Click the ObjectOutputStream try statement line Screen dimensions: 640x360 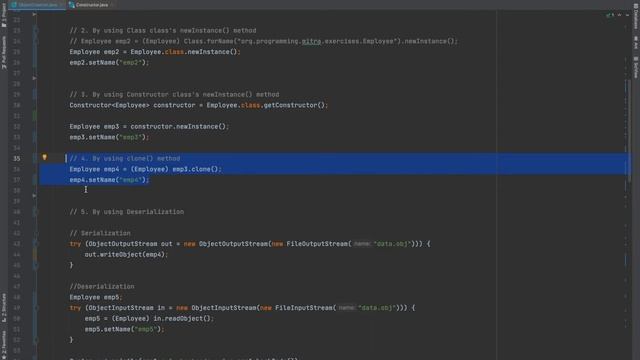pos(250,244)
